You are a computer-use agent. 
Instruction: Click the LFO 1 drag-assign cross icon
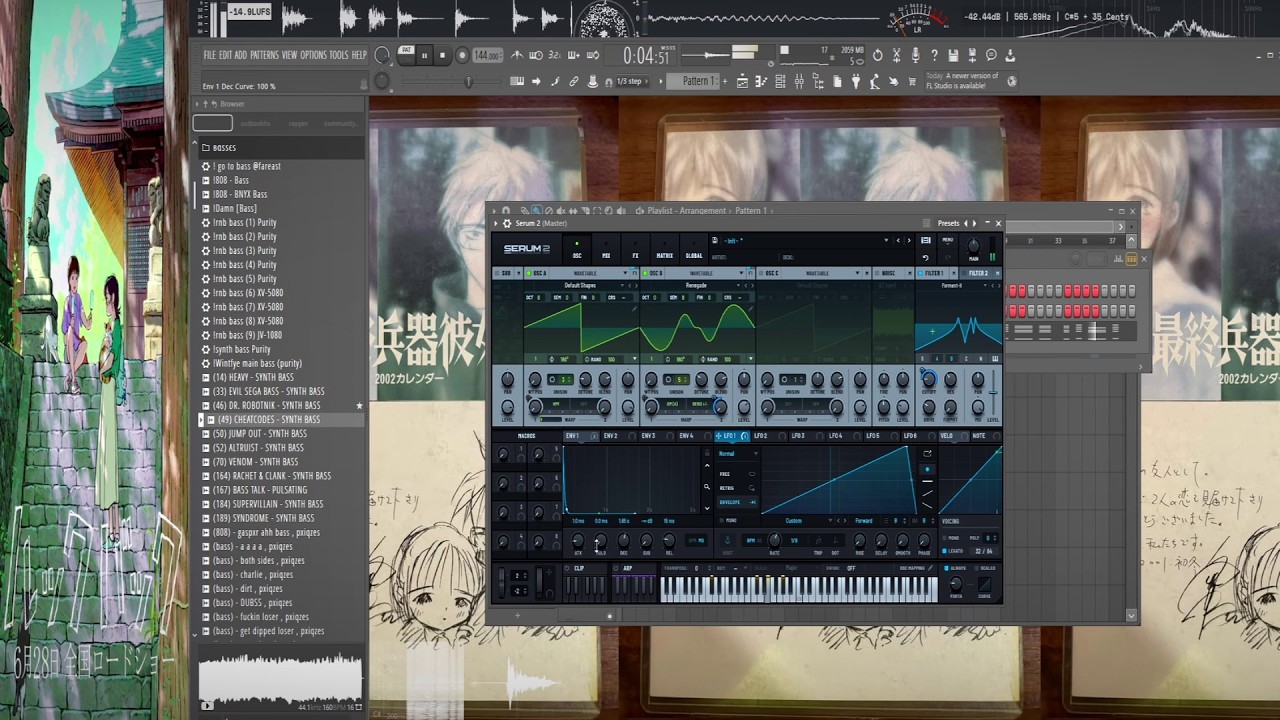point(718,436)
